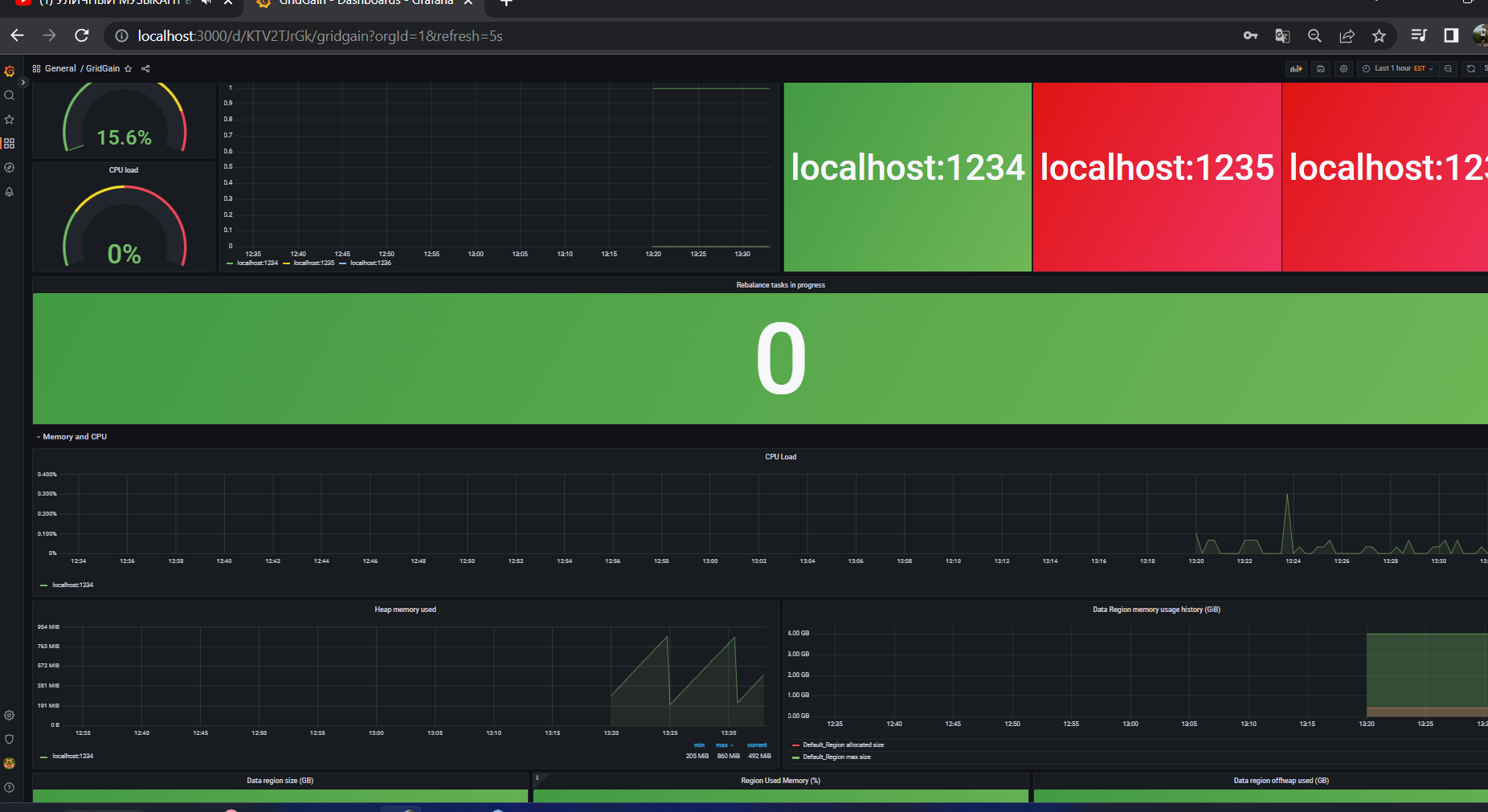The height and width of the screenshot is (812, 1488).
Task: Collapse the Memory and CPU row
Action: (x=71, y=437)
